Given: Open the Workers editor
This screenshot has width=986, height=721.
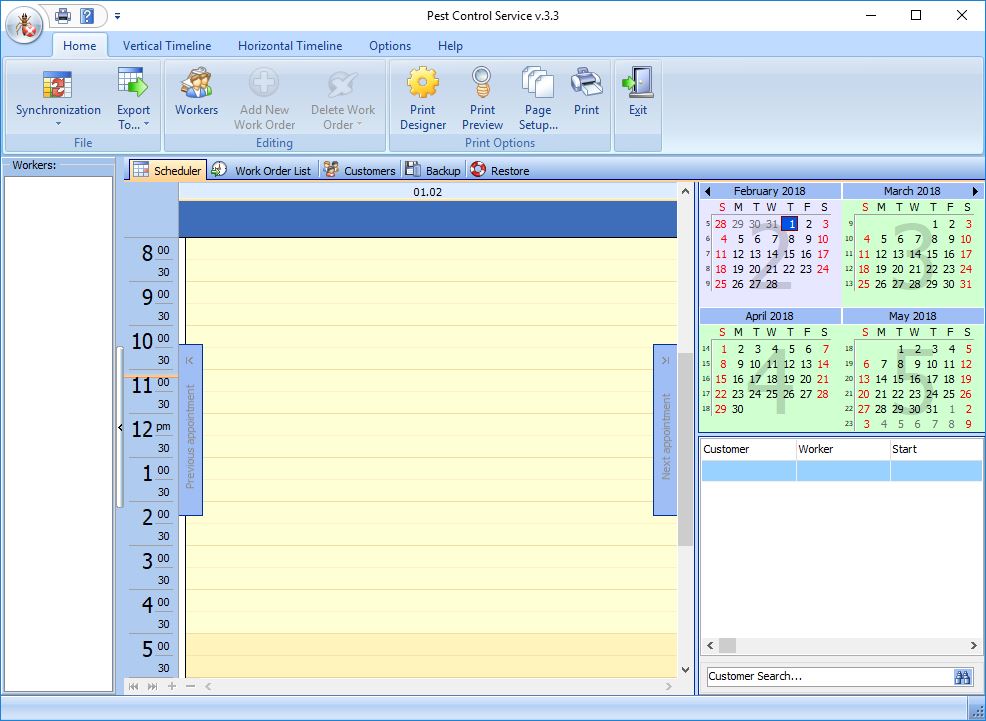Looking at the screenshot, I should pos(196,95).
